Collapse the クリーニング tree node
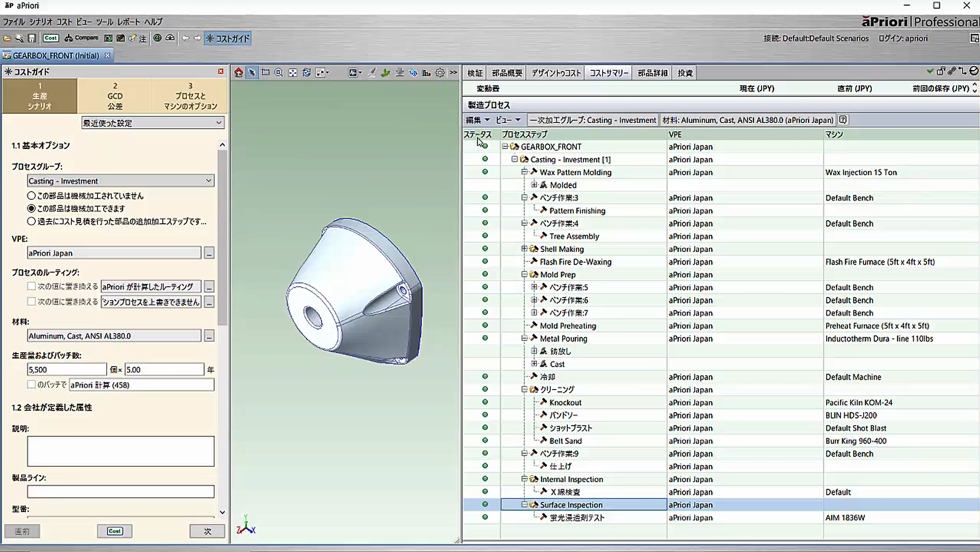 tap(524, 389)
